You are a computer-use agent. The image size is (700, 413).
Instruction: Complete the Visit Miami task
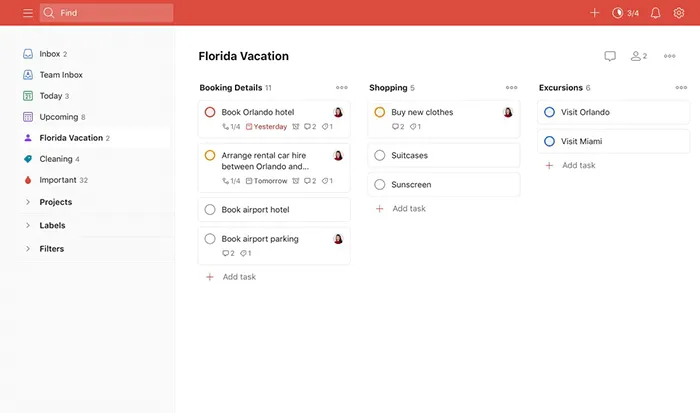coord(549,141)
